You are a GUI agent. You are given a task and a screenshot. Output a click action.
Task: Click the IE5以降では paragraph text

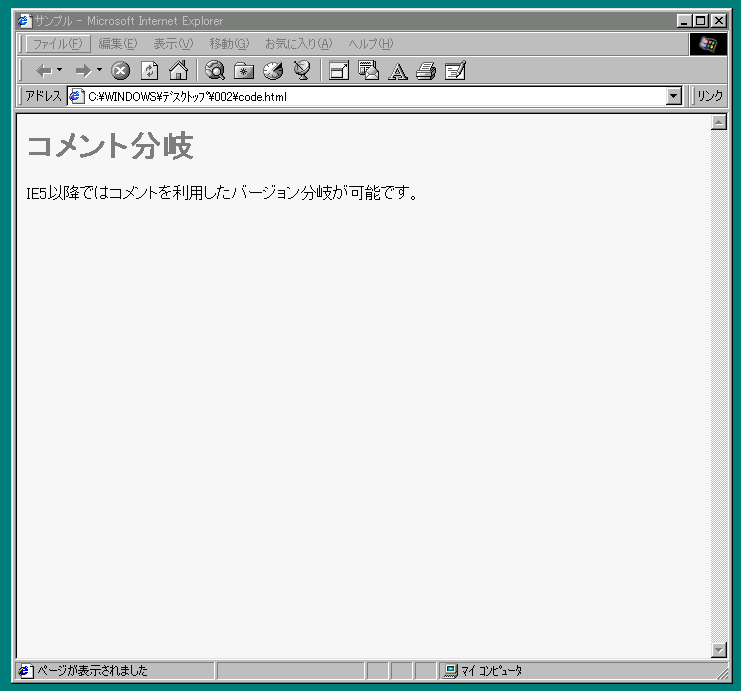[x=222, y=193]
